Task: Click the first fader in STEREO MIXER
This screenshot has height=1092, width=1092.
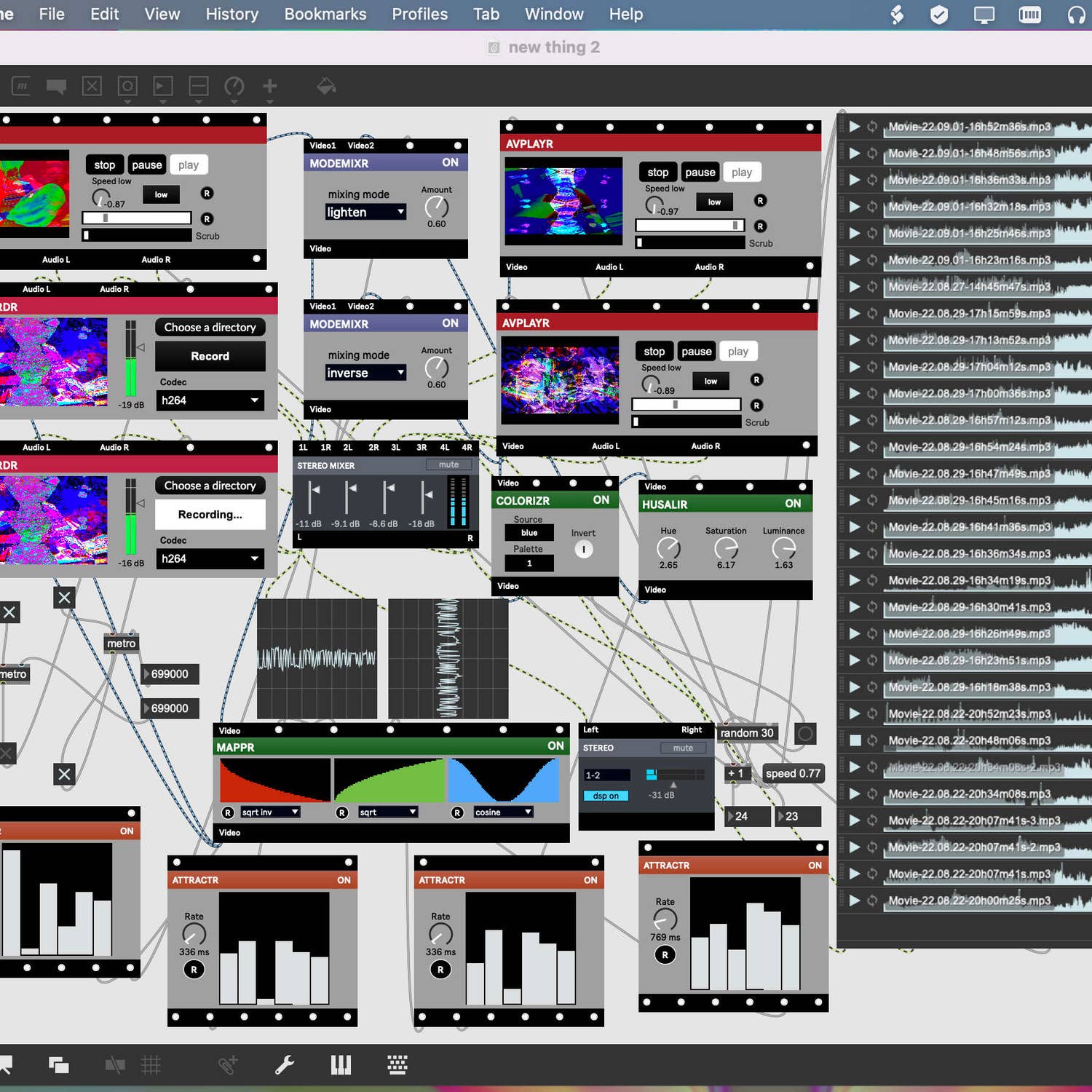Action: (x=314, y=496)
